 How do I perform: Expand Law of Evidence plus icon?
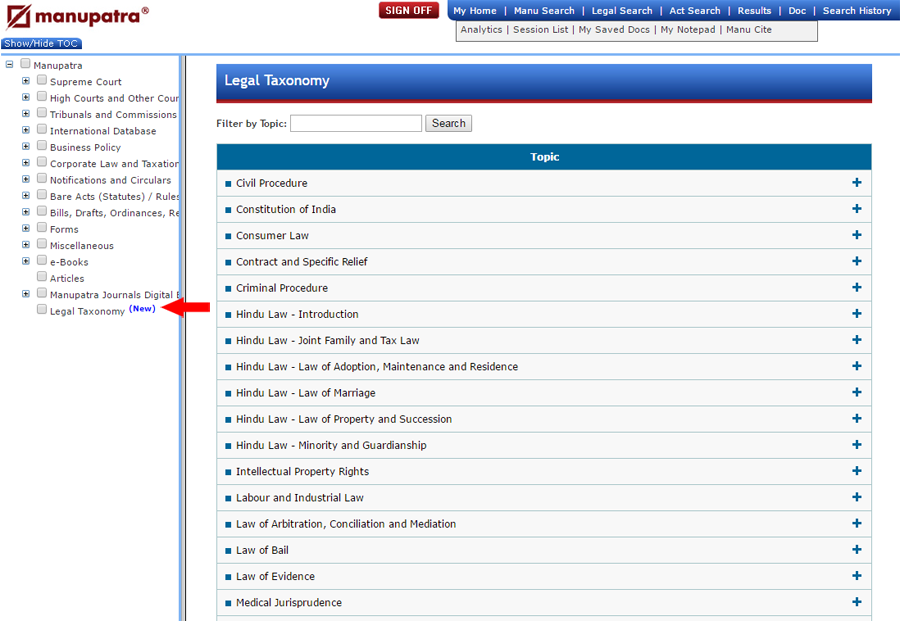856,576
